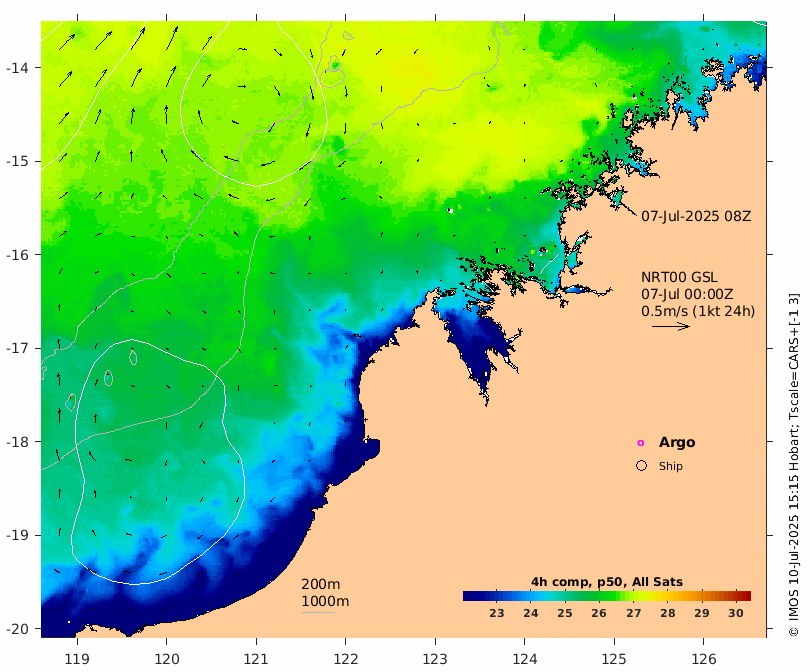Click the magenta Argo marker icon
The width and height of the screenshot is (810, 672).
[x=641, y=443]
